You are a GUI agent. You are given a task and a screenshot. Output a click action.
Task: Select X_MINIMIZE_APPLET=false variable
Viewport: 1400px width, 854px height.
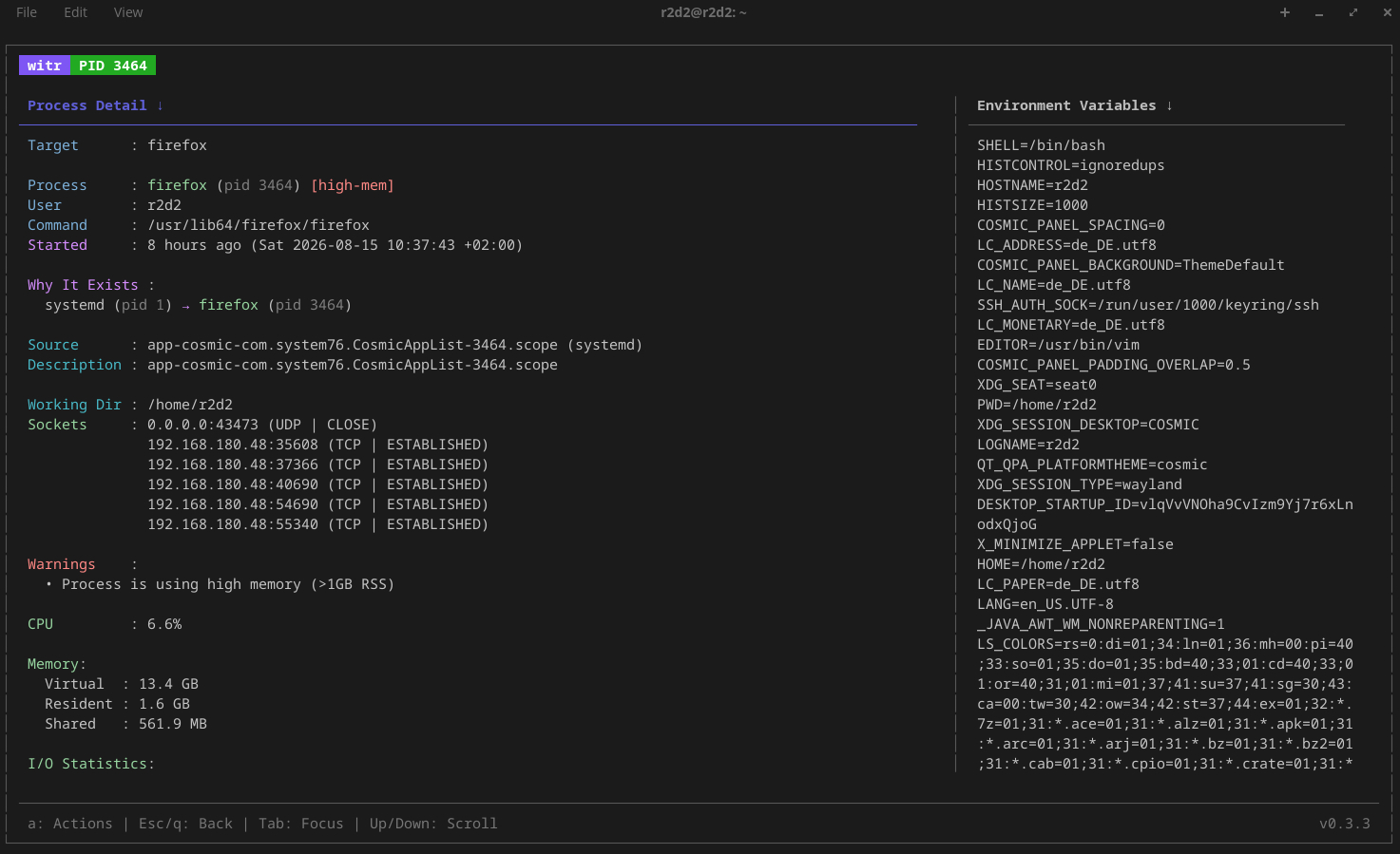[x=1075, y=544]
